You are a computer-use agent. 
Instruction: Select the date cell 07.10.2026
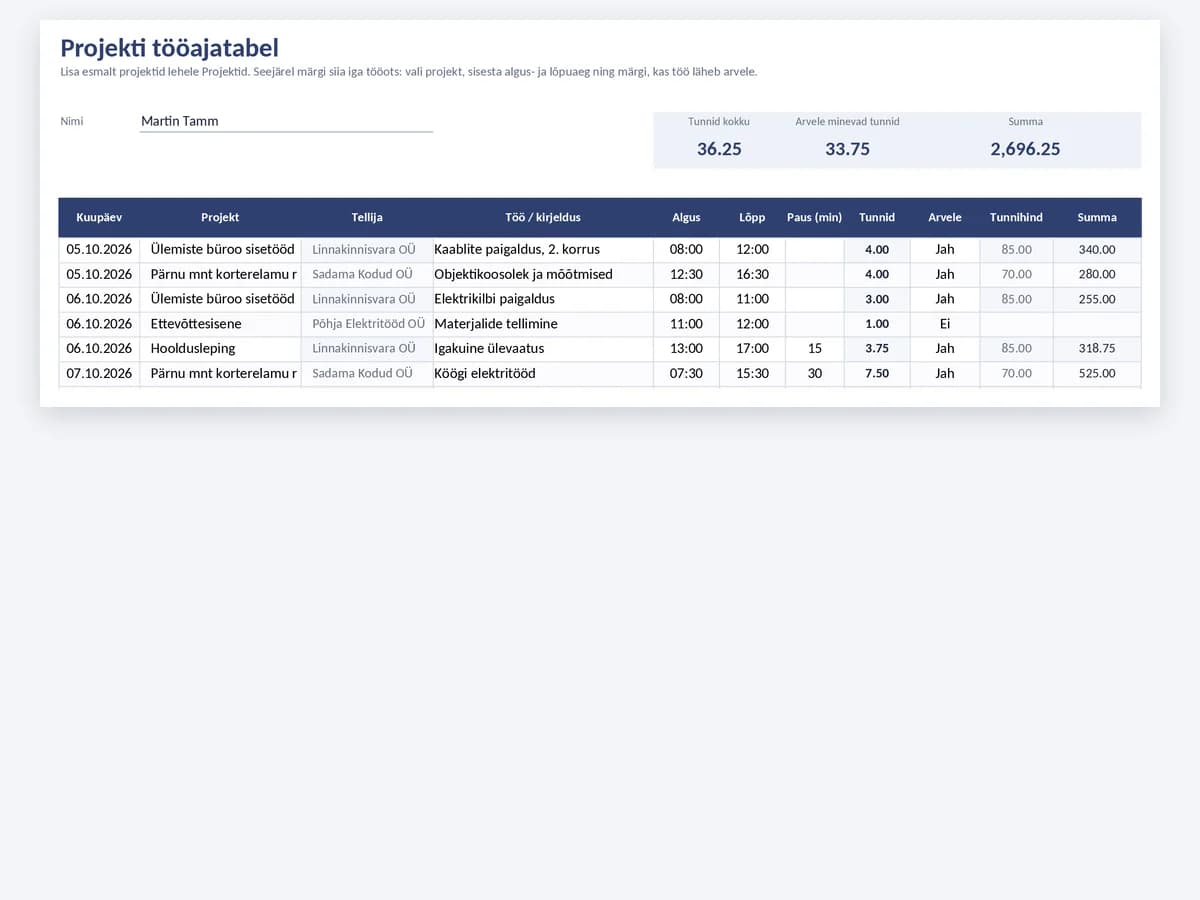99,373
